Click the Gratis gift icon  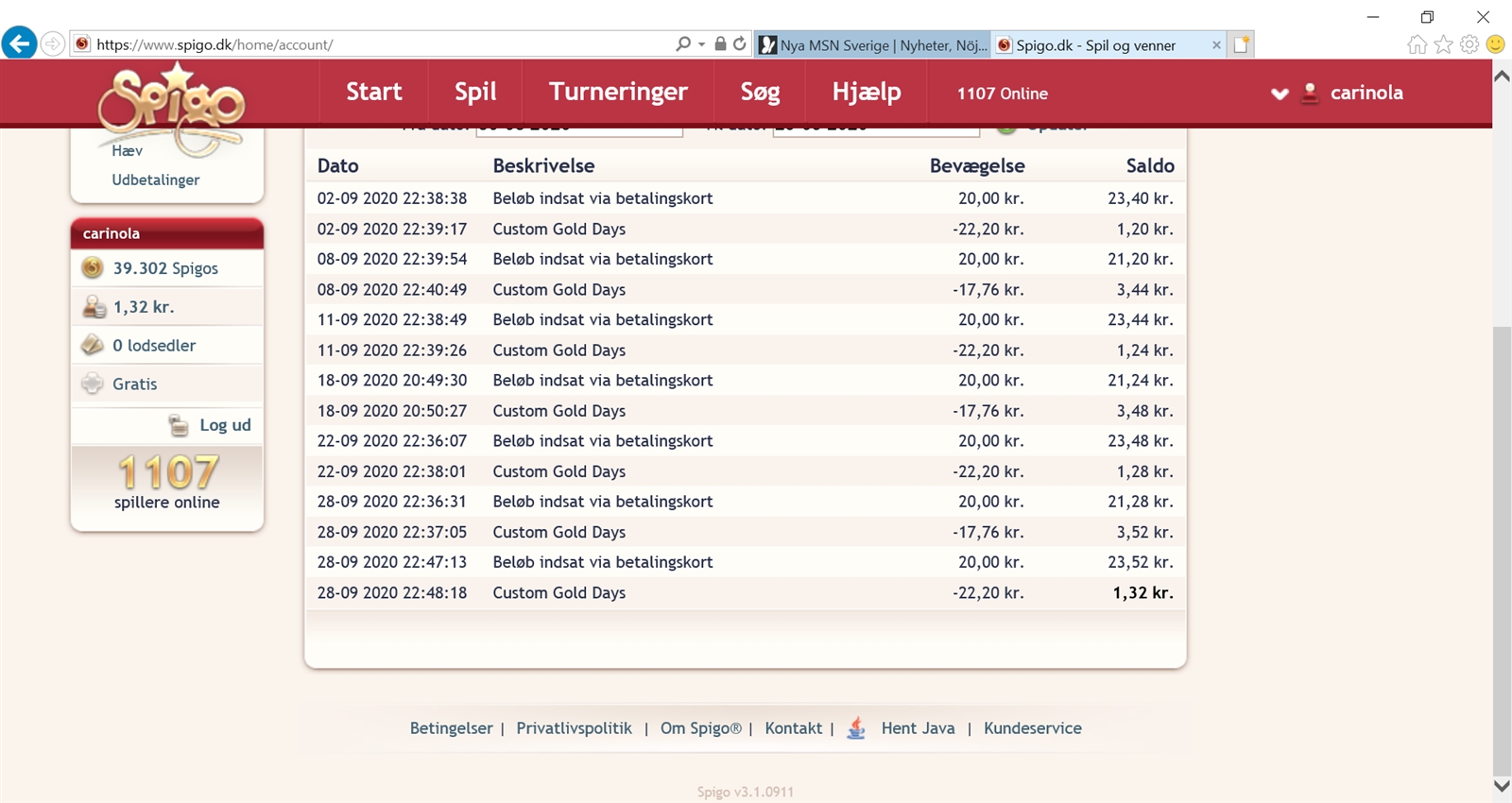[93, 384]
